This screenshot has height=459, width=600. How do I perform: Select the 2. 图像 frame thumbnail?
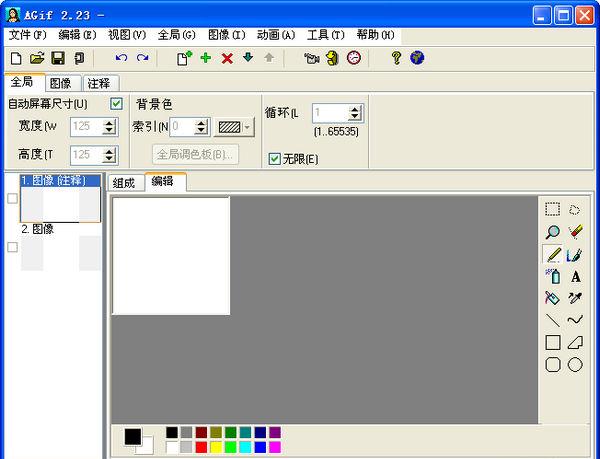click(x=60, y=253)
